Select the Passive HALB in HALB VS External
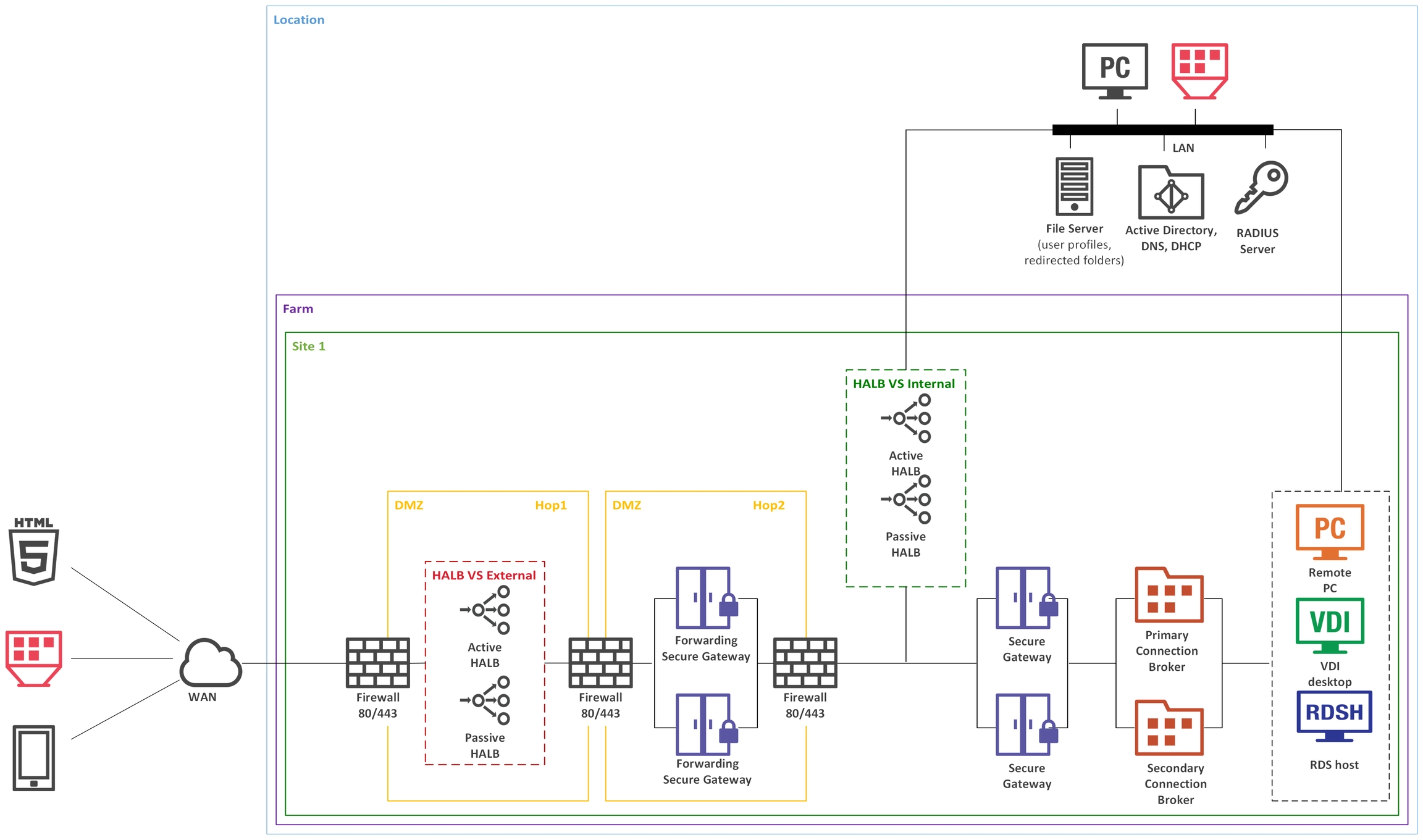 [485, 700]
